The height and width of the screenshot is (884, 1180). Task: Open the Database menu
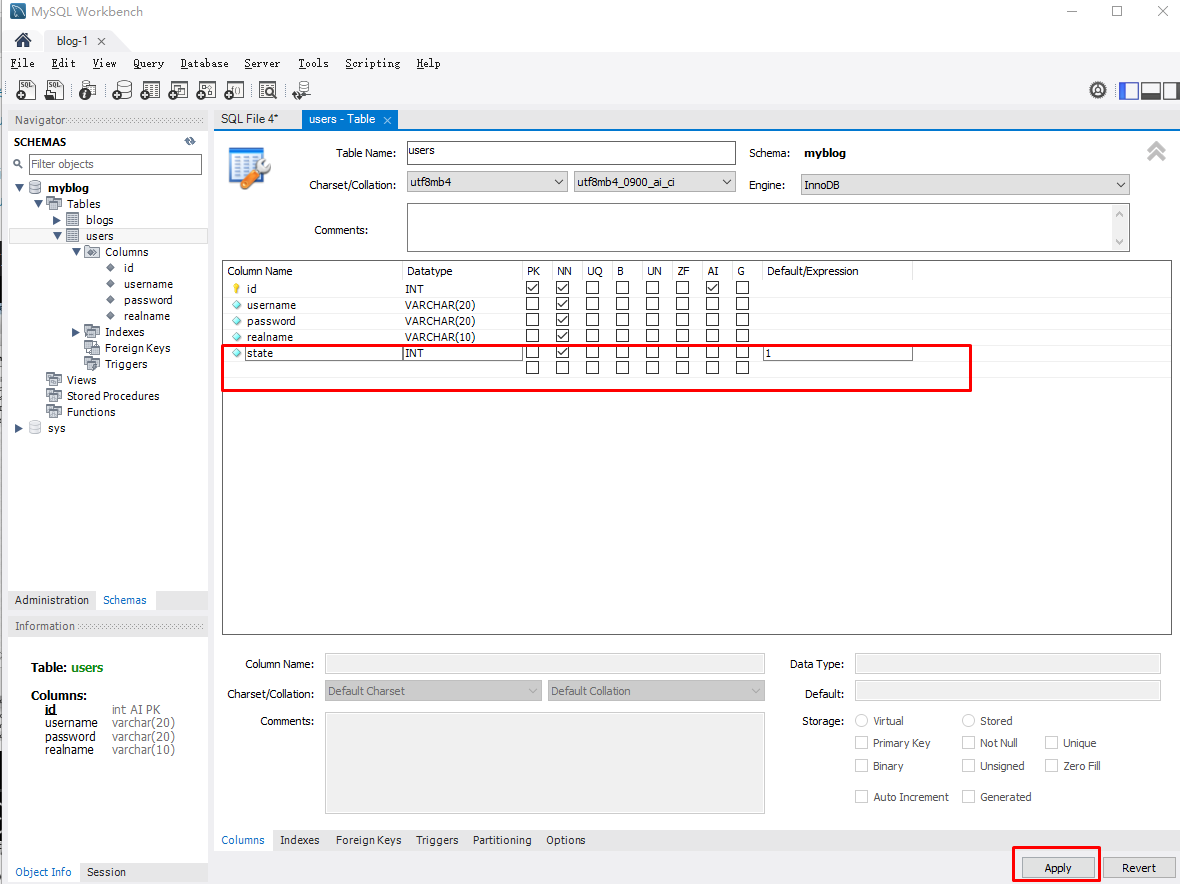point(204,63)
